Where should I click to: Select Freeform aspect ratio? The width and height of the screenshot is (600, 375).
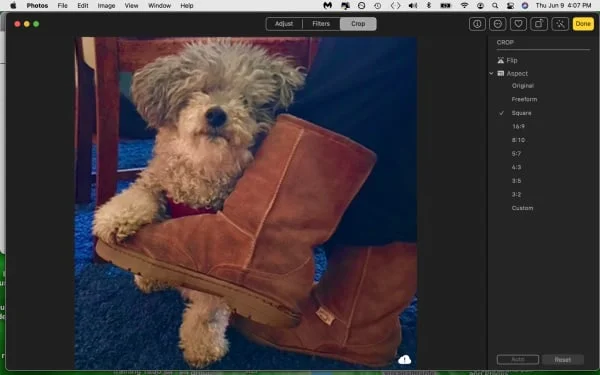pyautogui.click(x=524, y=99)
